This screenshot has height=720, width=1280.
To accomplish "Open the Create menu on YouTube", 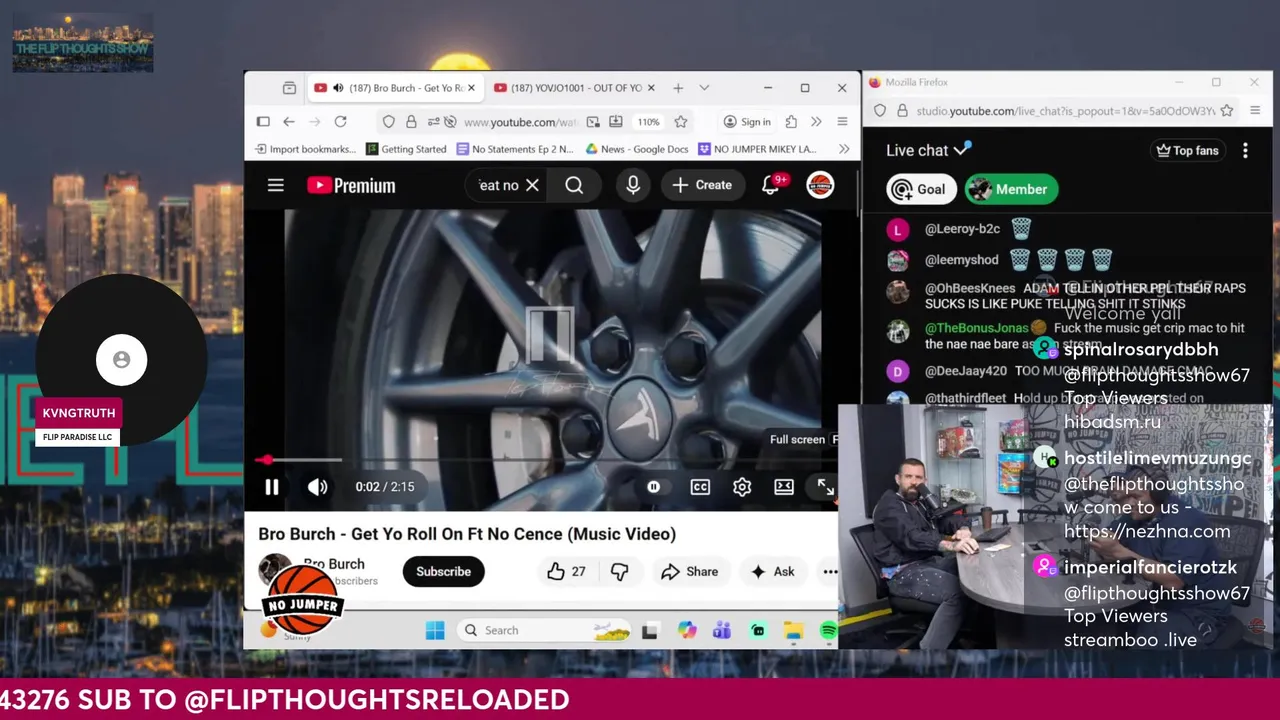I will (x=703, y=185).
